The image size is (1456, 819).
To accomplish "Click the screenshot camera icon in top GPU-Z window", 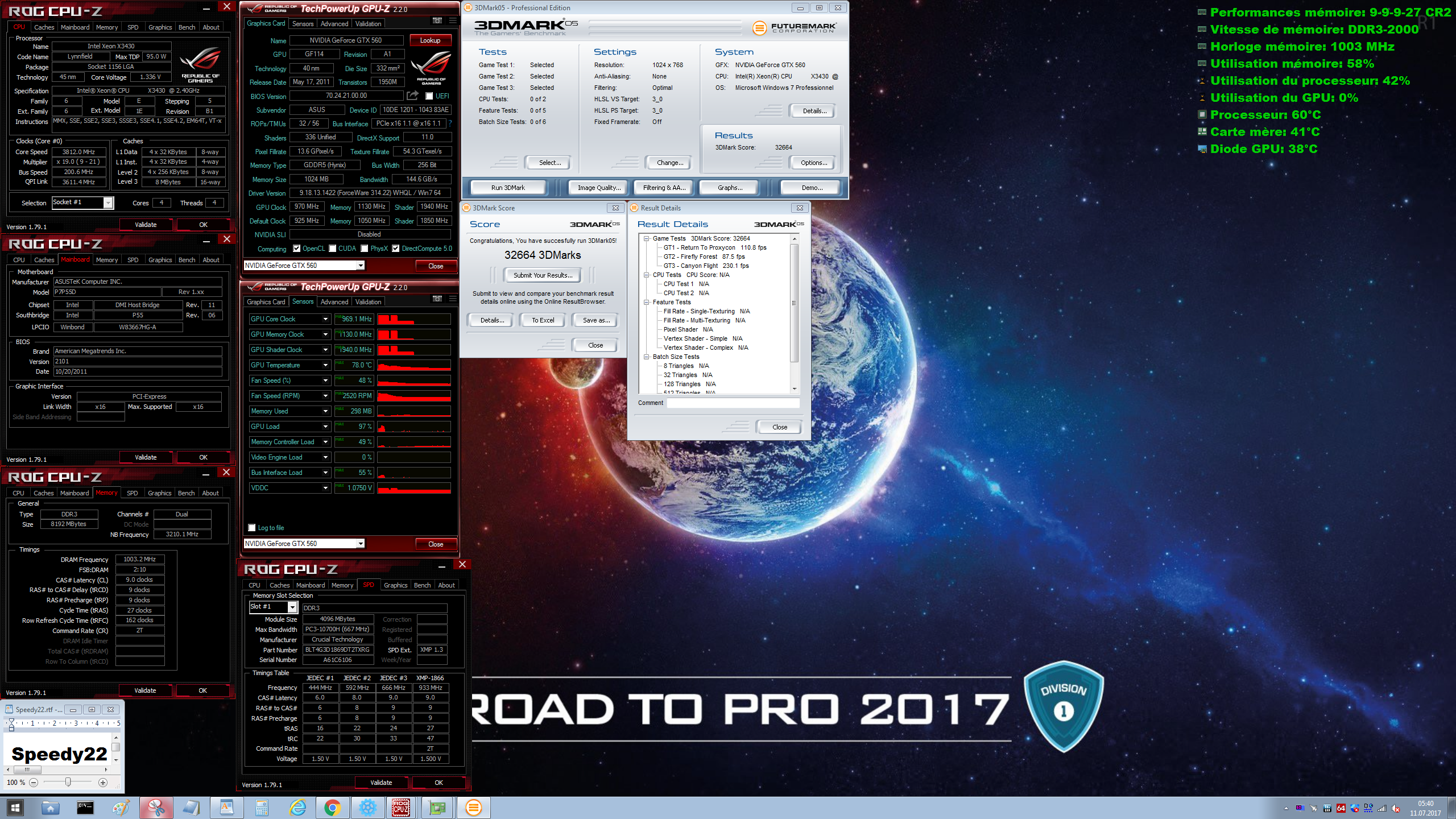I will click(x=437, y=21).
